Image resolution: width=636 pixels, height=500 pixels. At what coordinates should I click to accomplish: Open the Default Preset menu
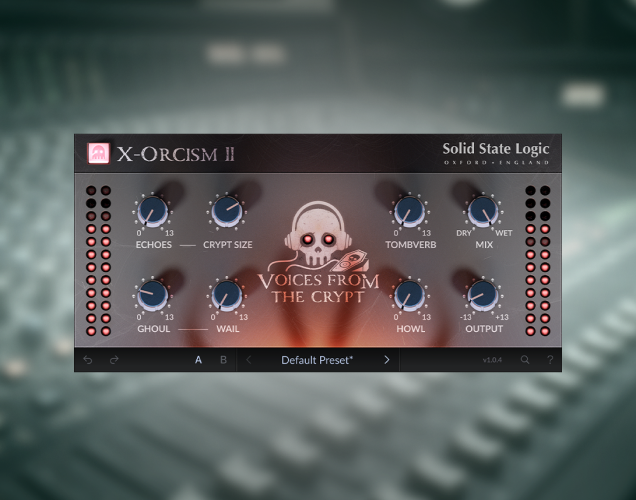coord(317,360)
